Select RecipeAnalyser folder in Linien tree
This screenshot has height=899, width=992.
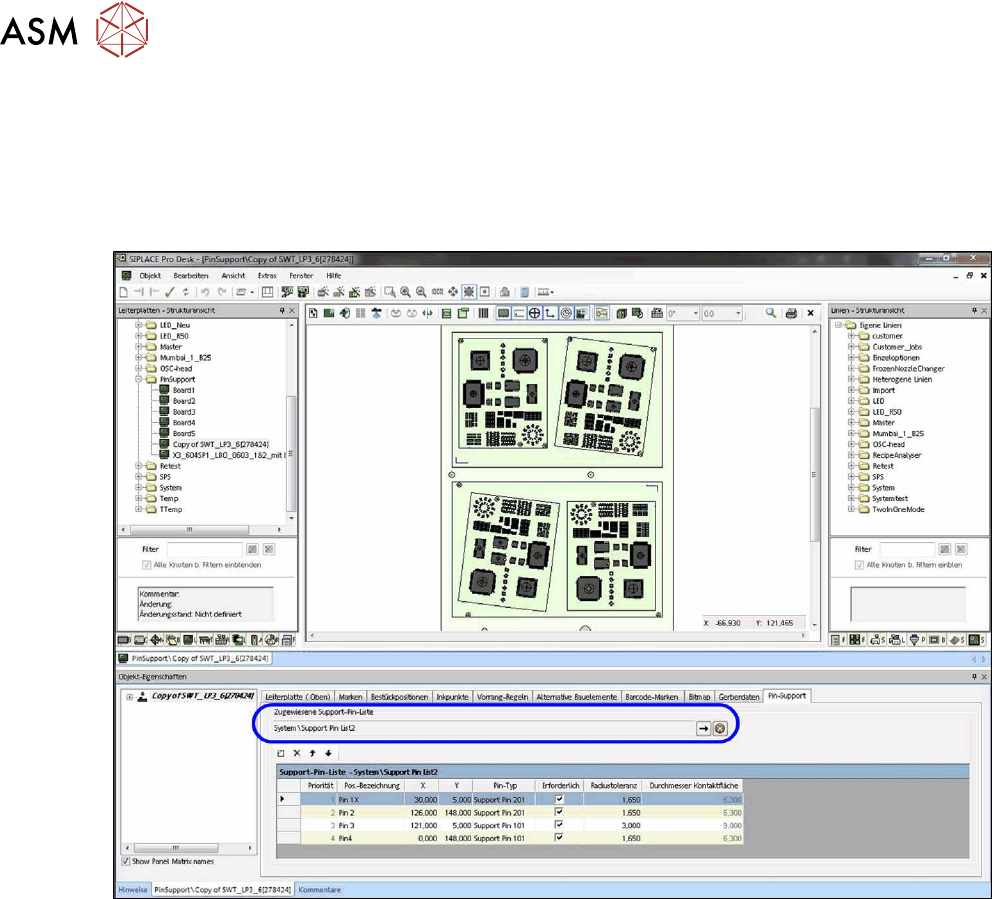[x=896, y=456]
